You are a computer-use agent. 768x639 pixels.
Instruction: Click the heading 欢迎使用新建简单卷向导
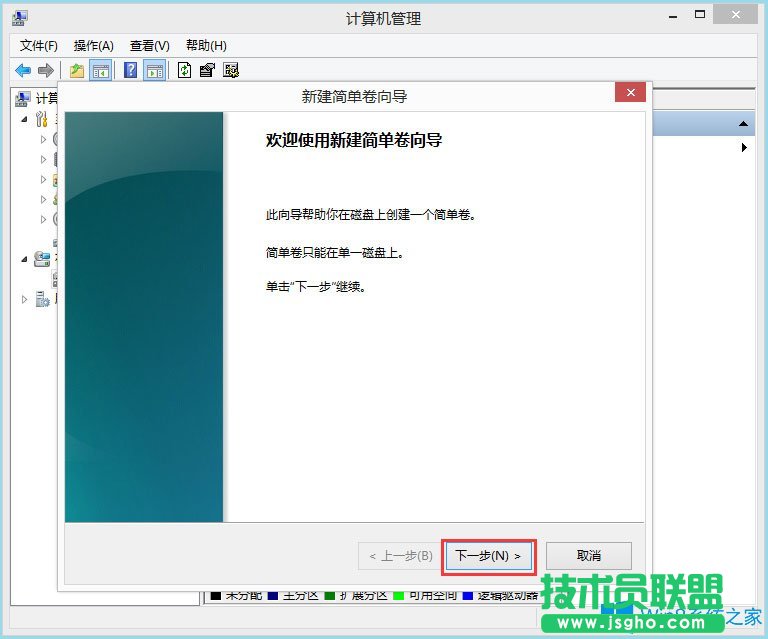[354, 140]
